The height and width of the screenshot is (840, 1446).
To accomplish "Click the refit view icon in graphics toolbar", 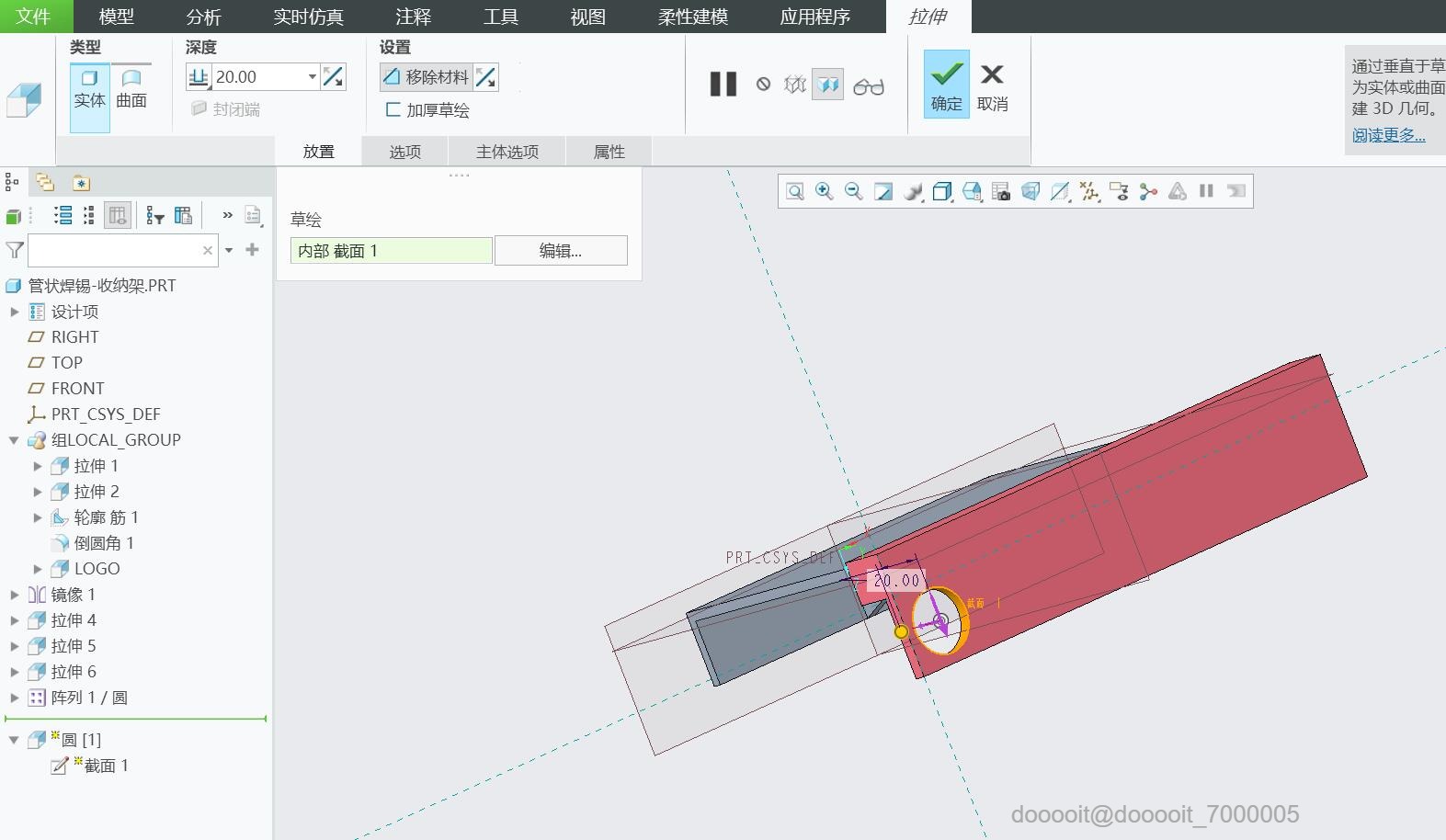I will click(795, 191).
